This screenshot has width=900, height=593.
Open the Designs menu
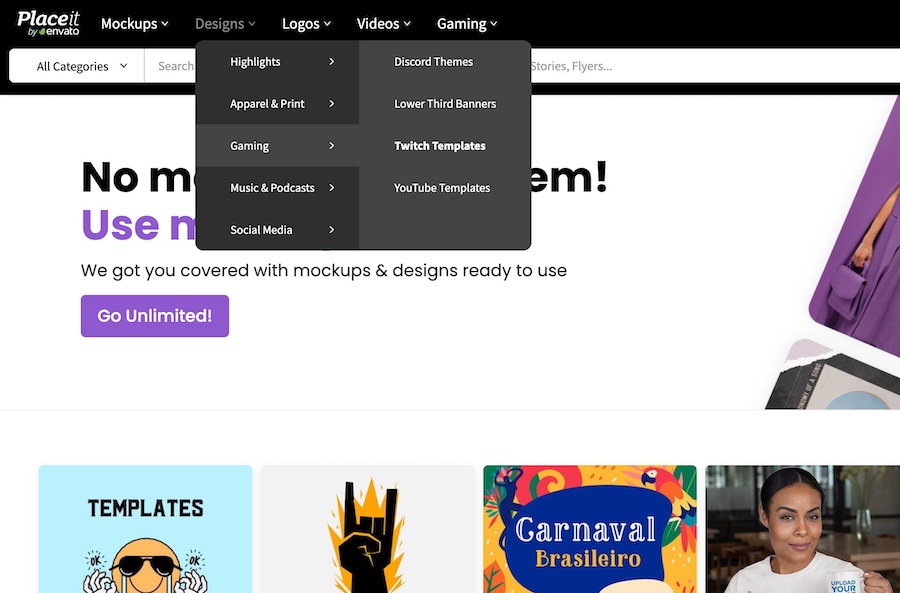[x=225, y=24]
